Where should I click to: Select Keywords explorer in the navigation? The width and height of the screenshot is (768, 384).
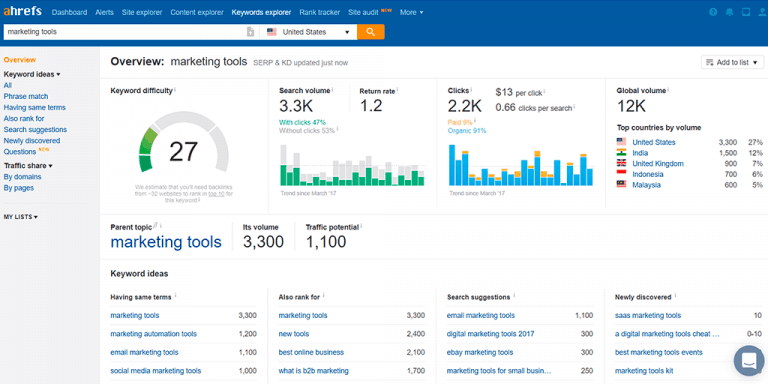tap(261, 12)
